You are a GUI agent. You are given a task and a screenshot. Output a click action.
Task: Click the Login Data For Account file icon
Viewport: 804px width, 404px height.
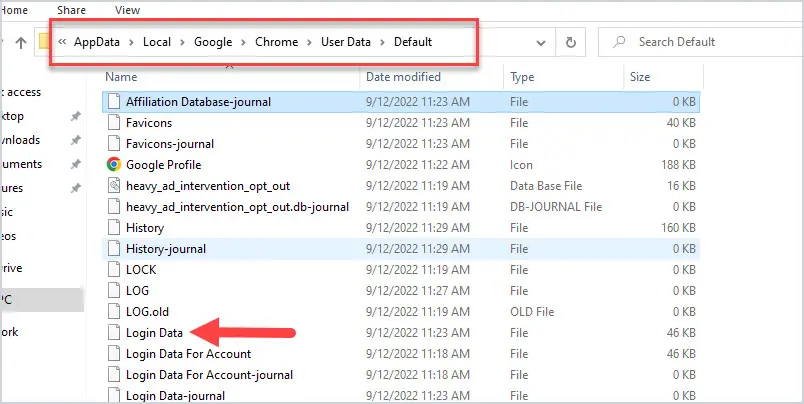point(114,354)
